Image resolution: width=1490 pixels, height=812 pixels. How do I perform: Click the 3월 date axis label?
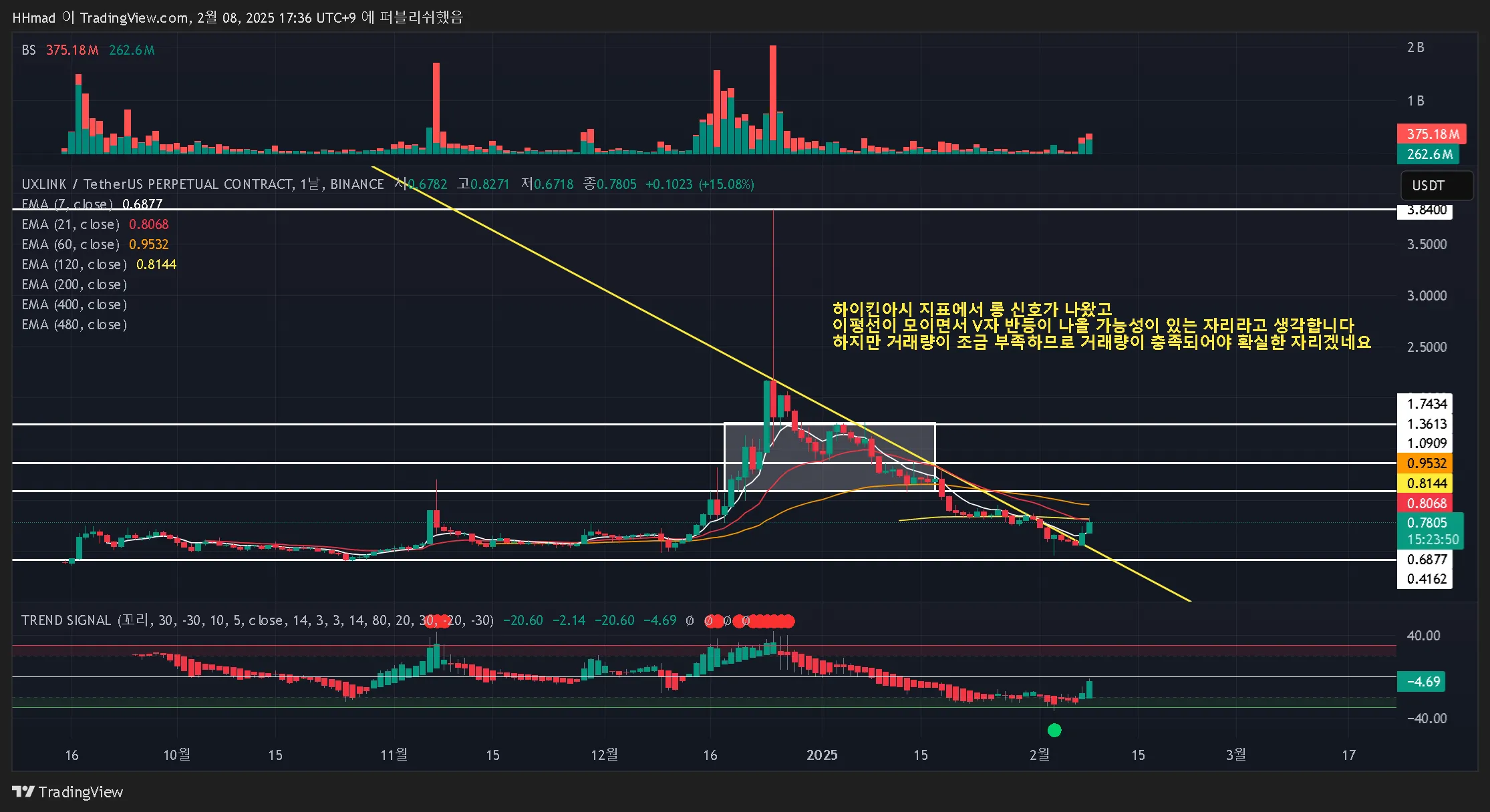click(x=1235, y=755)
